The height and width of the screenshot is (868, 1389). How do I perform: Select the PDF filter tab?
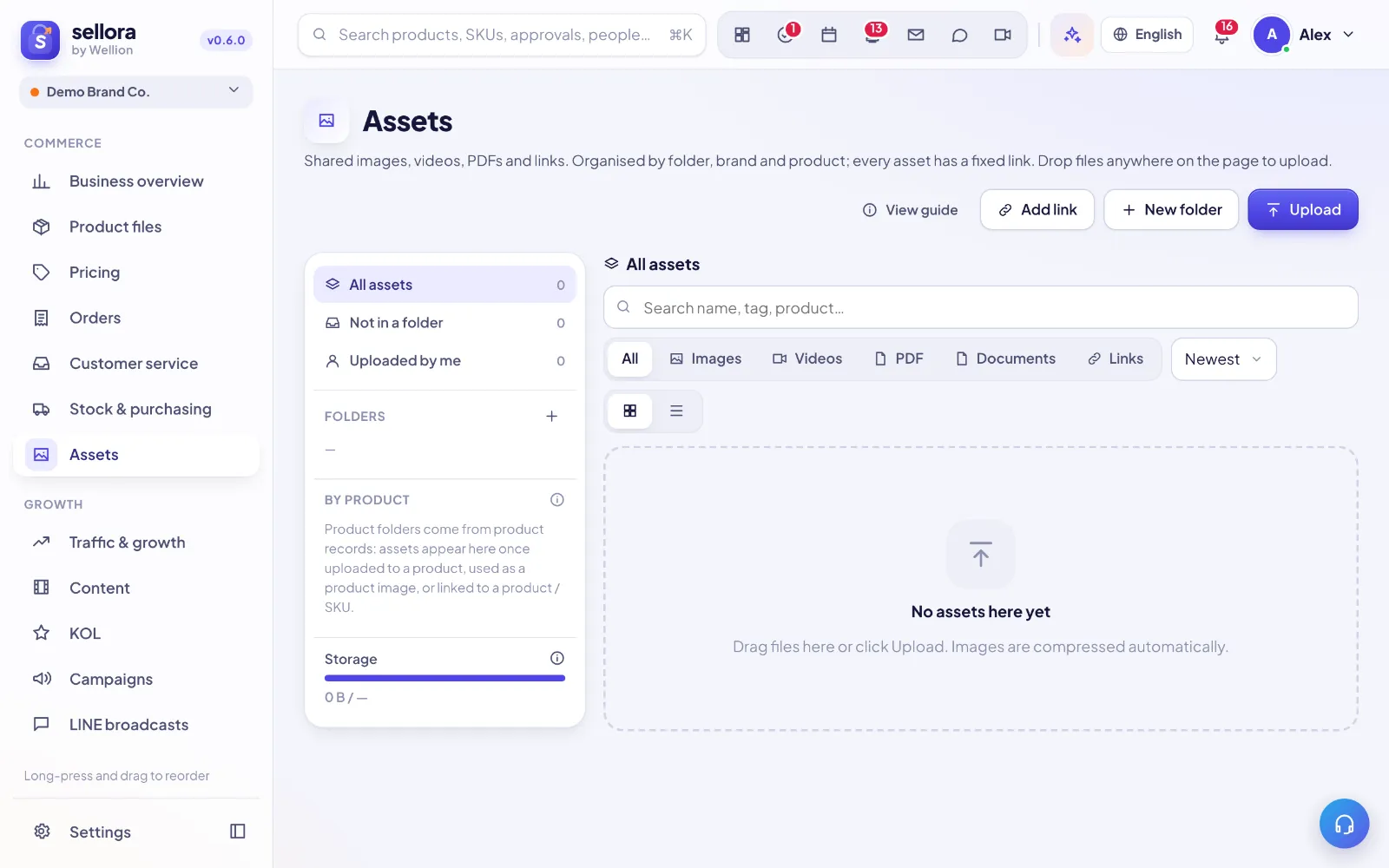[899, 359]
